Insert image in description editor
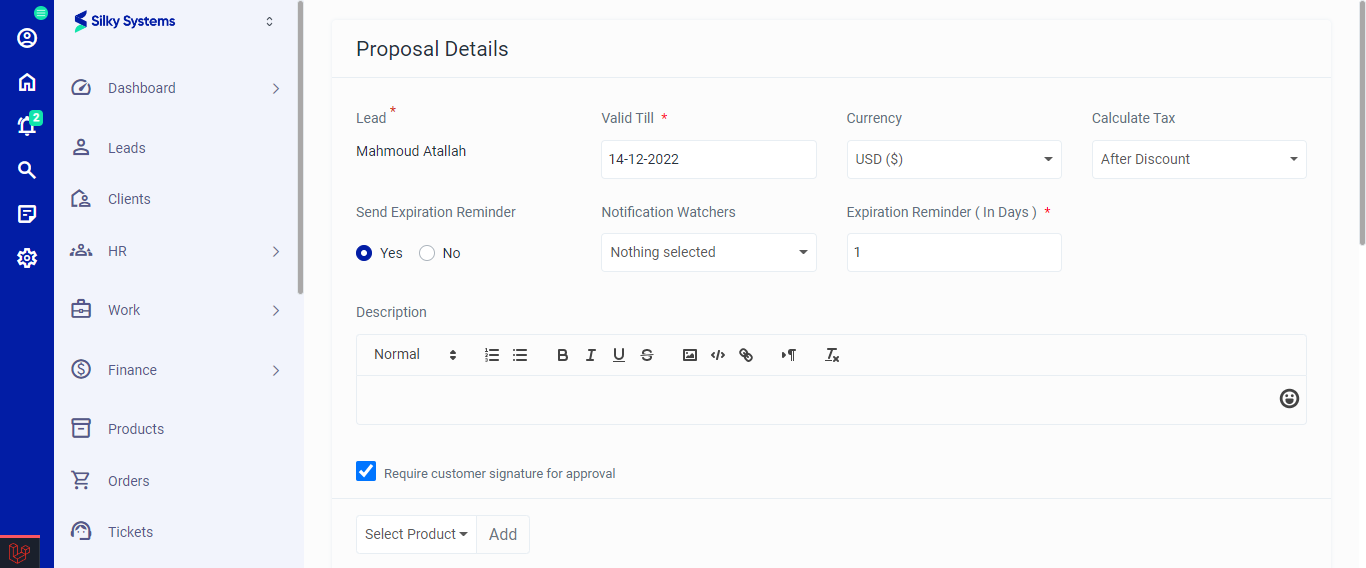This screenshot has width=1366, height=568. coord(690,355)
